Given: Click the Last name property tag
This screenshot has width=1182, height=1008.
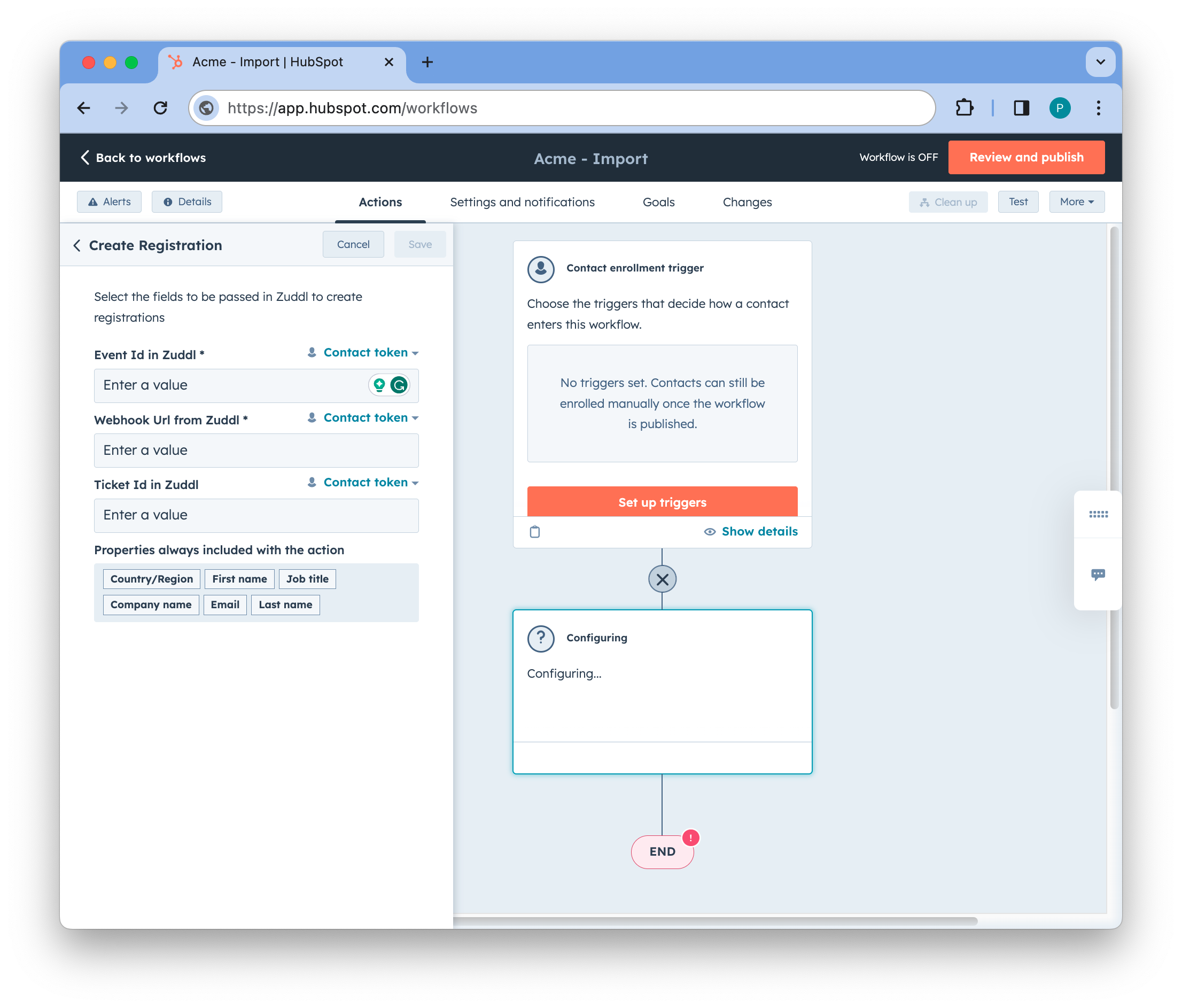Looking at the screenshot, I should tap(286, 605).
